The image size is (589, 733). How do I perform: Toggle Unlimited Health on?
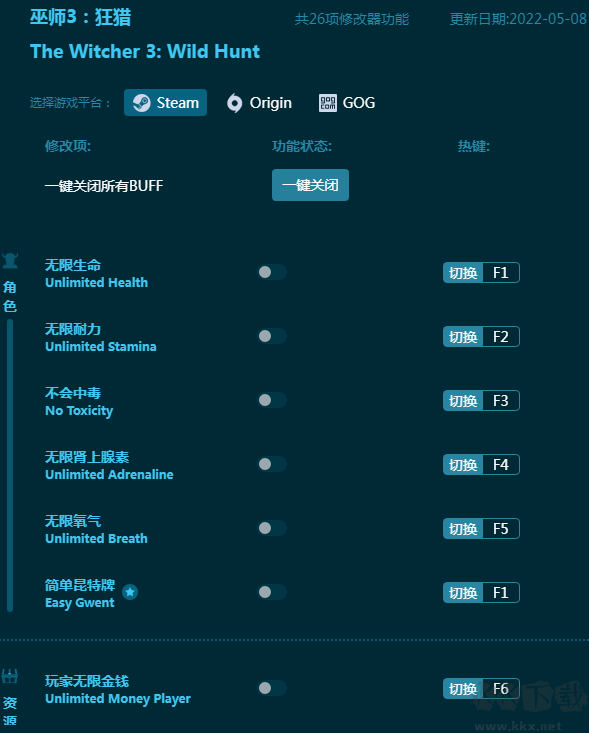coord(273,272)
